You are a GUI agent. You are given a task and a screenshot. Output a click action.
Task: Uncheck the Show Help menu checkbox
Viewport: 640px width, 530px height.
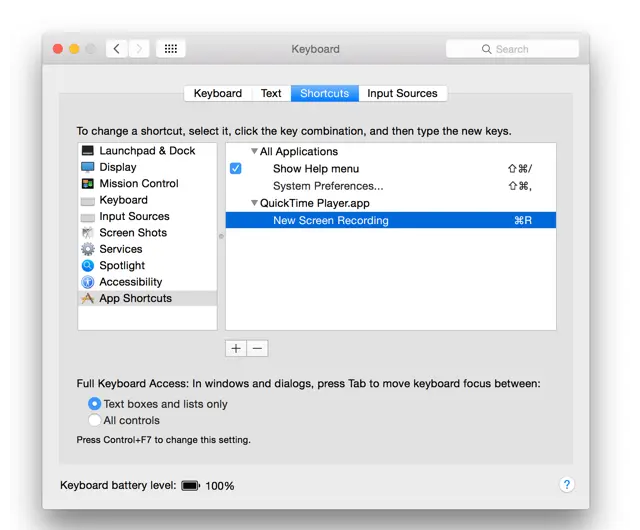(236, 168)
